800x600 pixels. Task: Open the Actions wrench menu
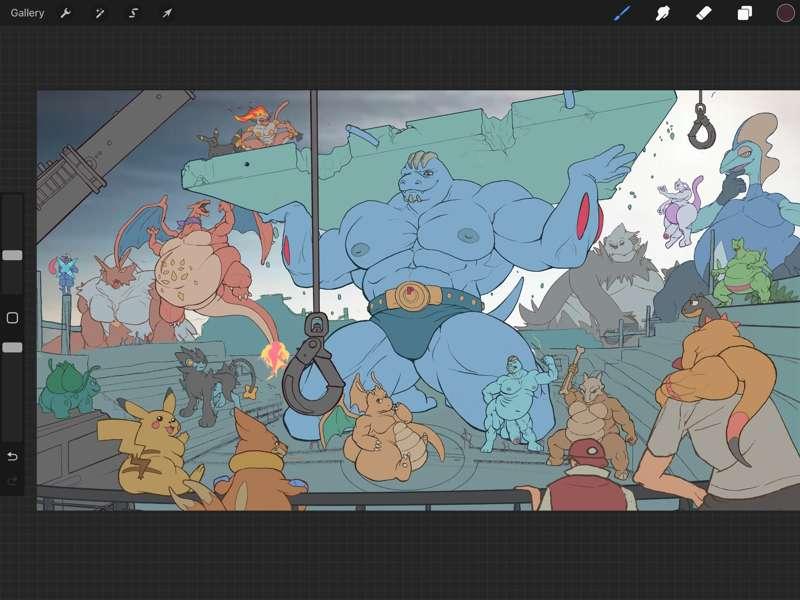point(65,13)
